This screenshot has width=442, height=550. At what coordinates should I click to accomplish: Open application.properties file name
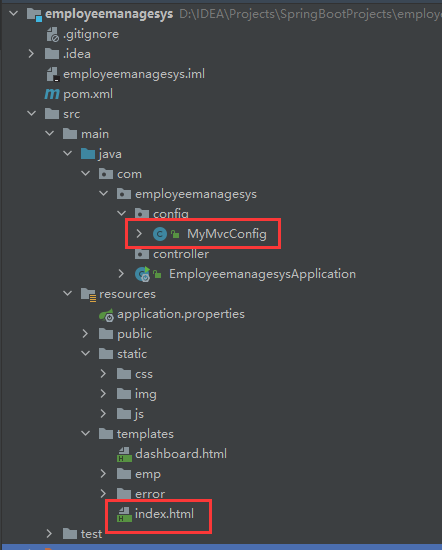(181, 314)
